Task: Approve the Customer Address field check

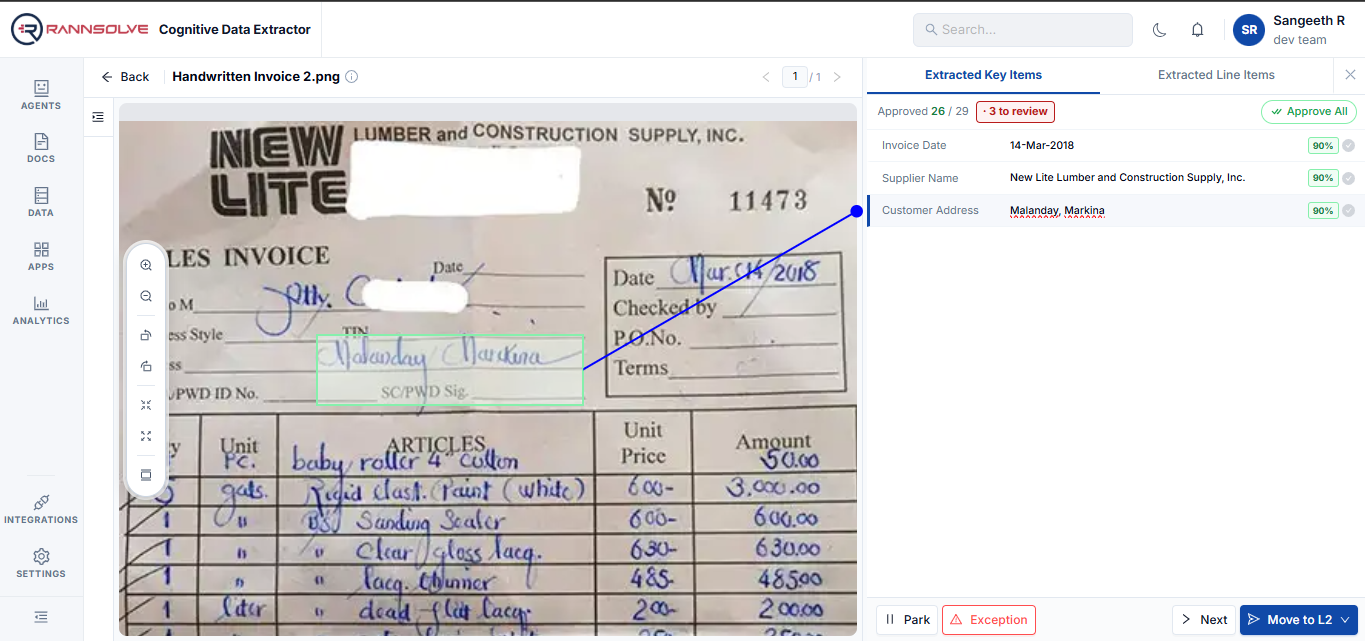Action: pyautogui.click(x=1349, y=211)
